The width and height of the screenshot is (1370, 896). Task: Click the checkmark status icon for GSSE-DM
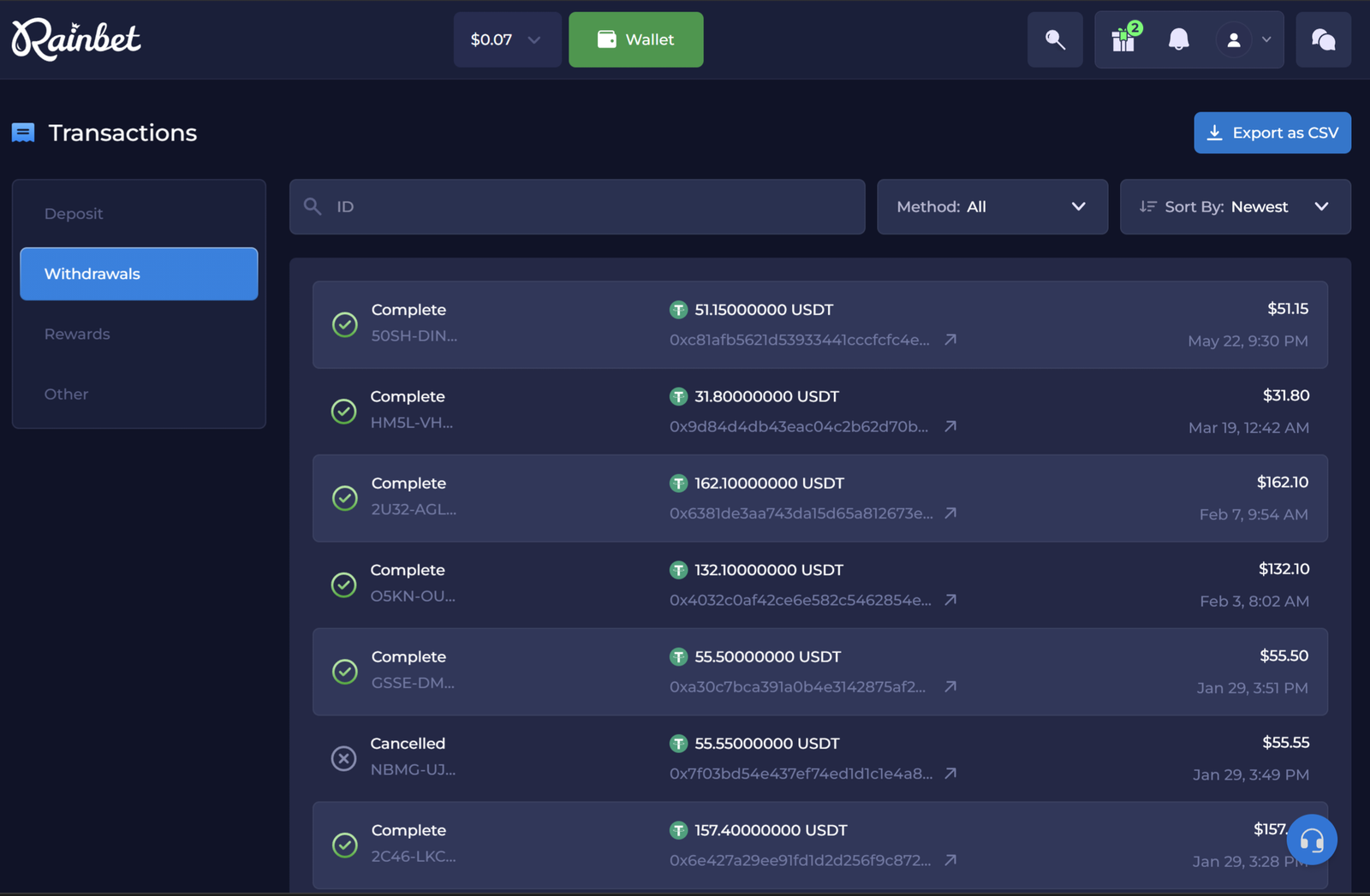pyautogui.click(x=345, y=672)
